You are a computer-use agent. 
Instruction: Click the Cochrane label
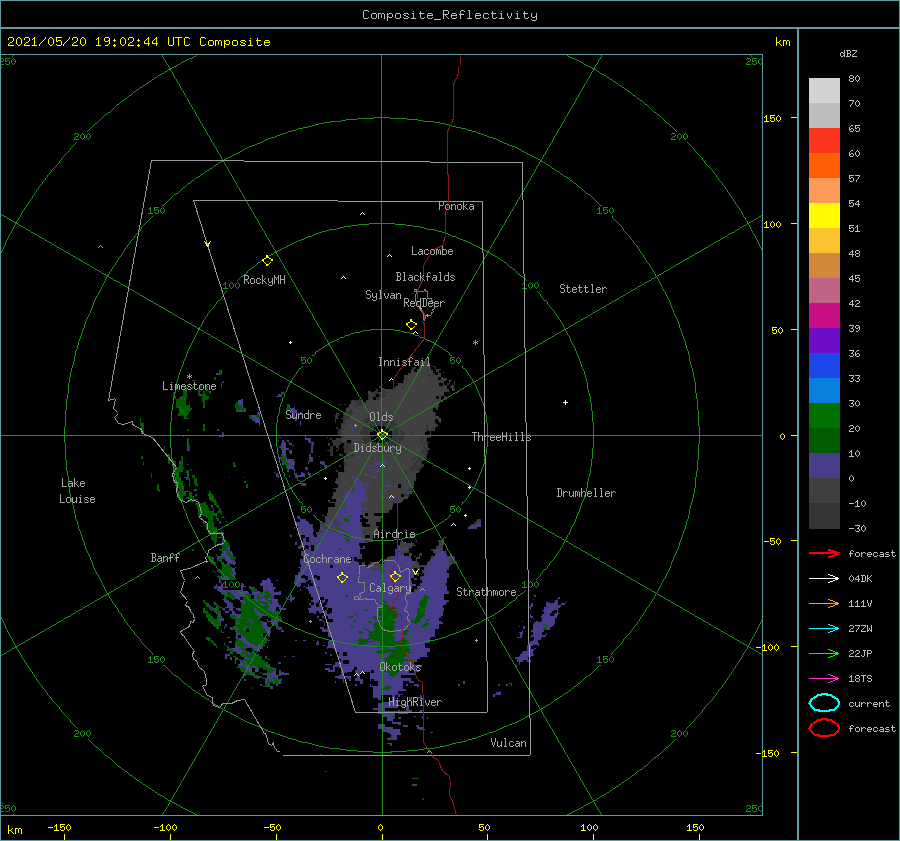pyautogui.click(x=327, y=559)
